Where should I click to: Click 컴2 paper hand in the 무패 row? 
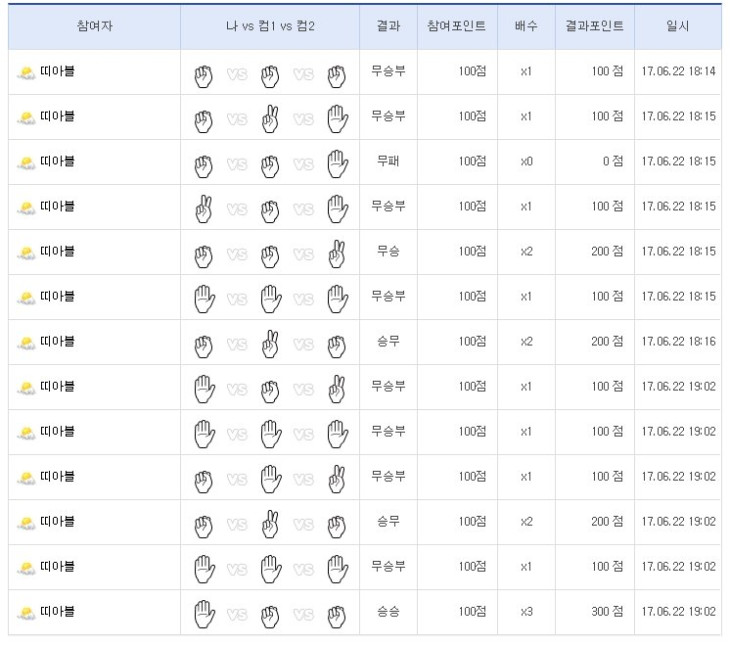(x=338, y=164)
